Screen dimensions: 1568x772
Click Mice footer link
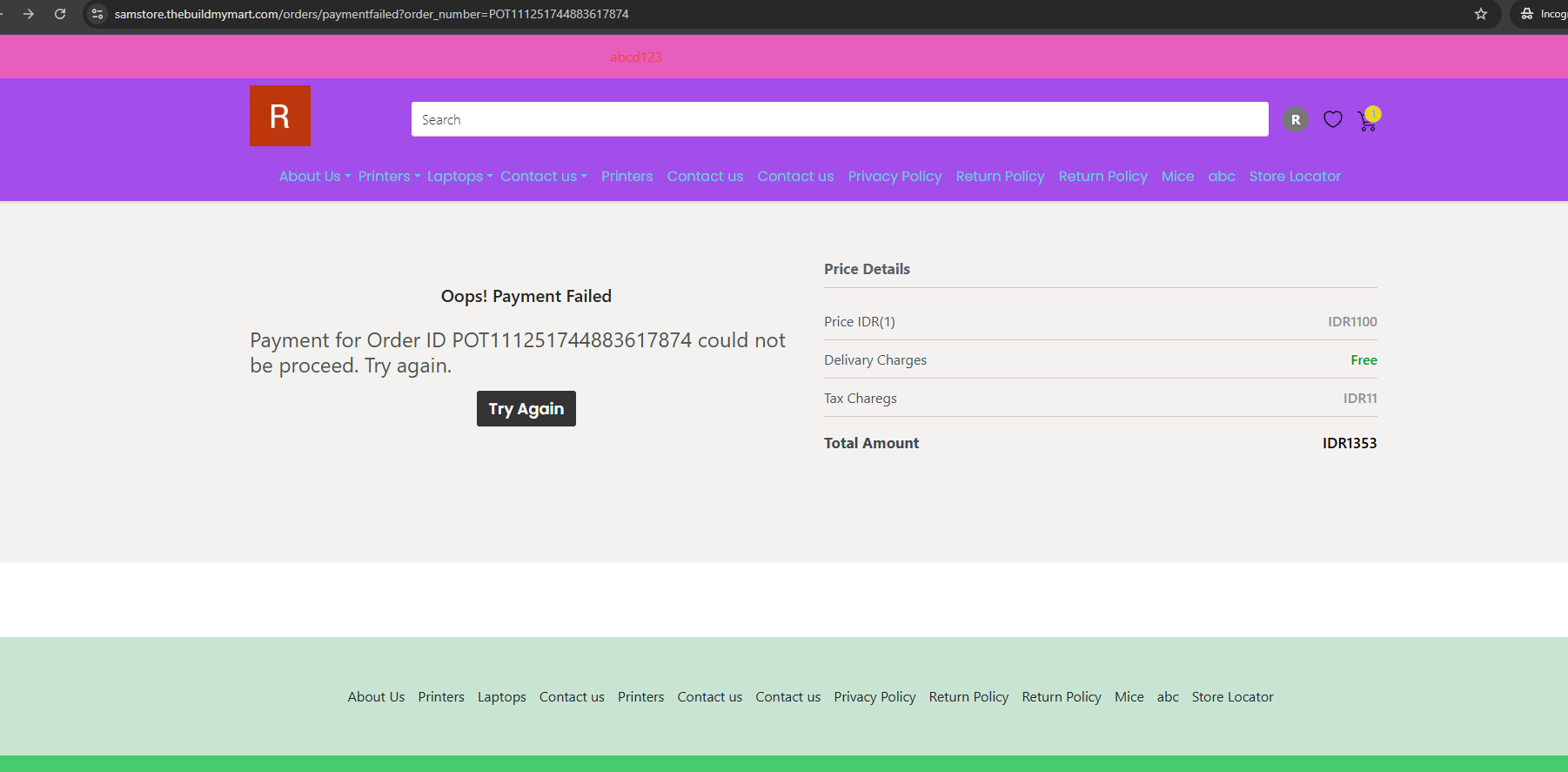coord(1129,696)
